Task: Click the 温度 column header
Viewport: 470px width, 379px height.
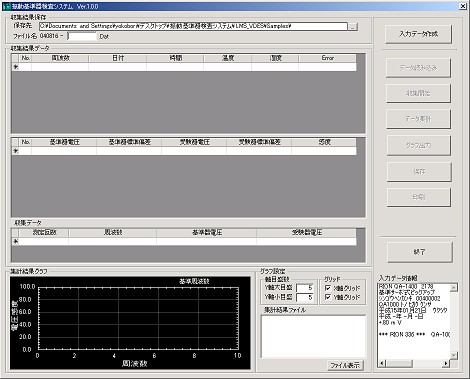Action: 228,58
